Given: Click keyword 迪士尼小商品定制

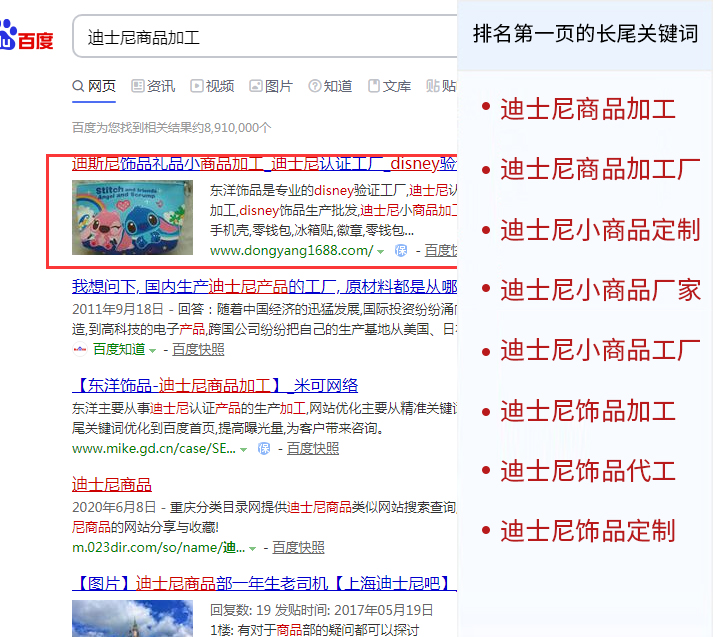Looking at the screenshot, I should 600,230.
